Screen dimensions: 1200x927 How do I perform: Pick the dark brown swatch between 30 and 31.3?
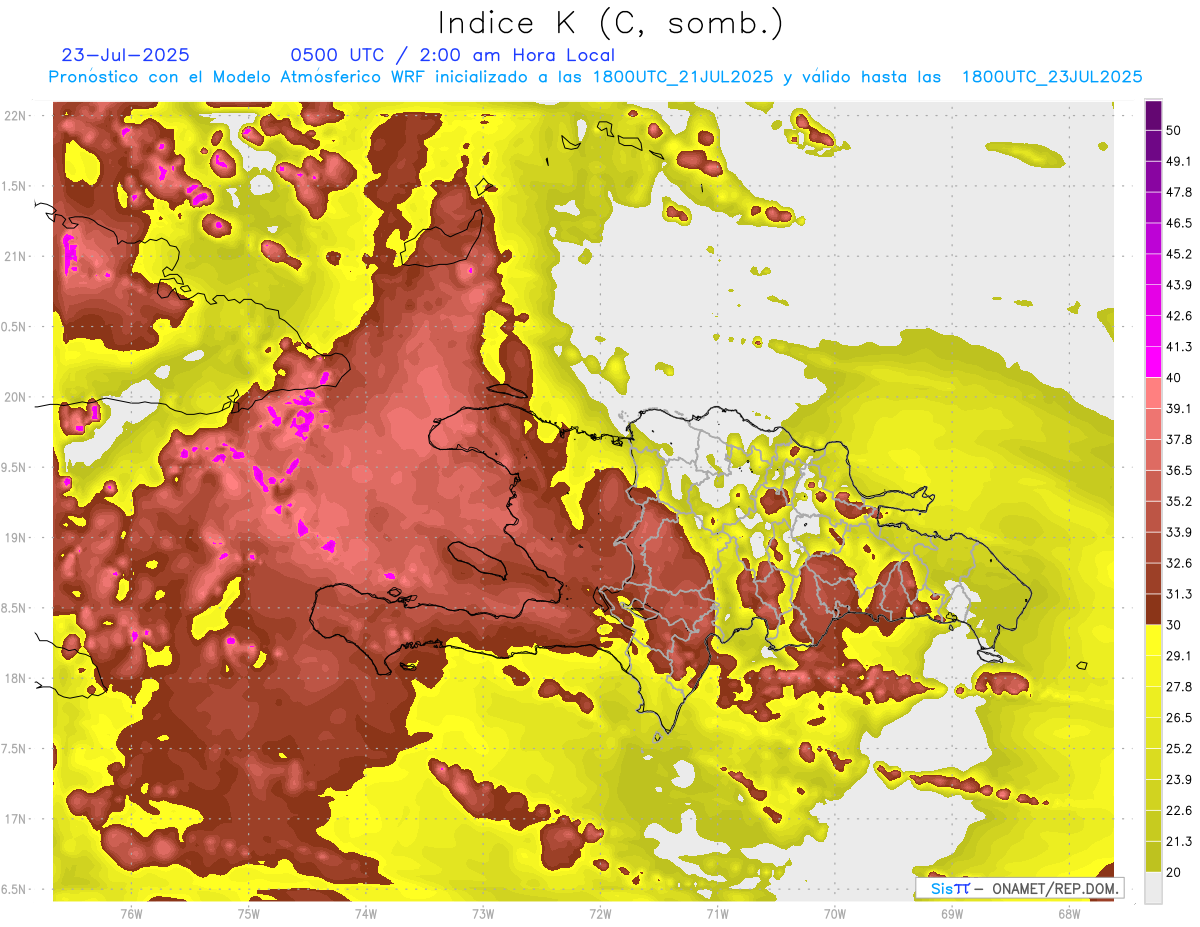(x=1153, y=610)
